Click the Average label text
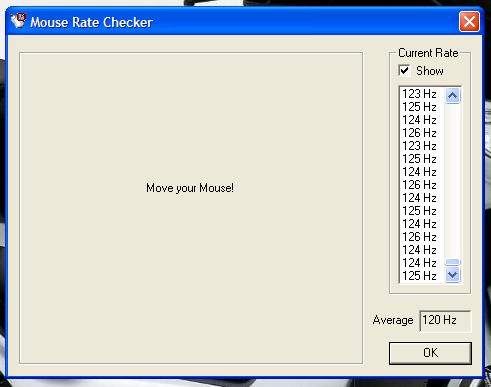The image size is (491, 387). pyautogui.click(x=393, y=320)
